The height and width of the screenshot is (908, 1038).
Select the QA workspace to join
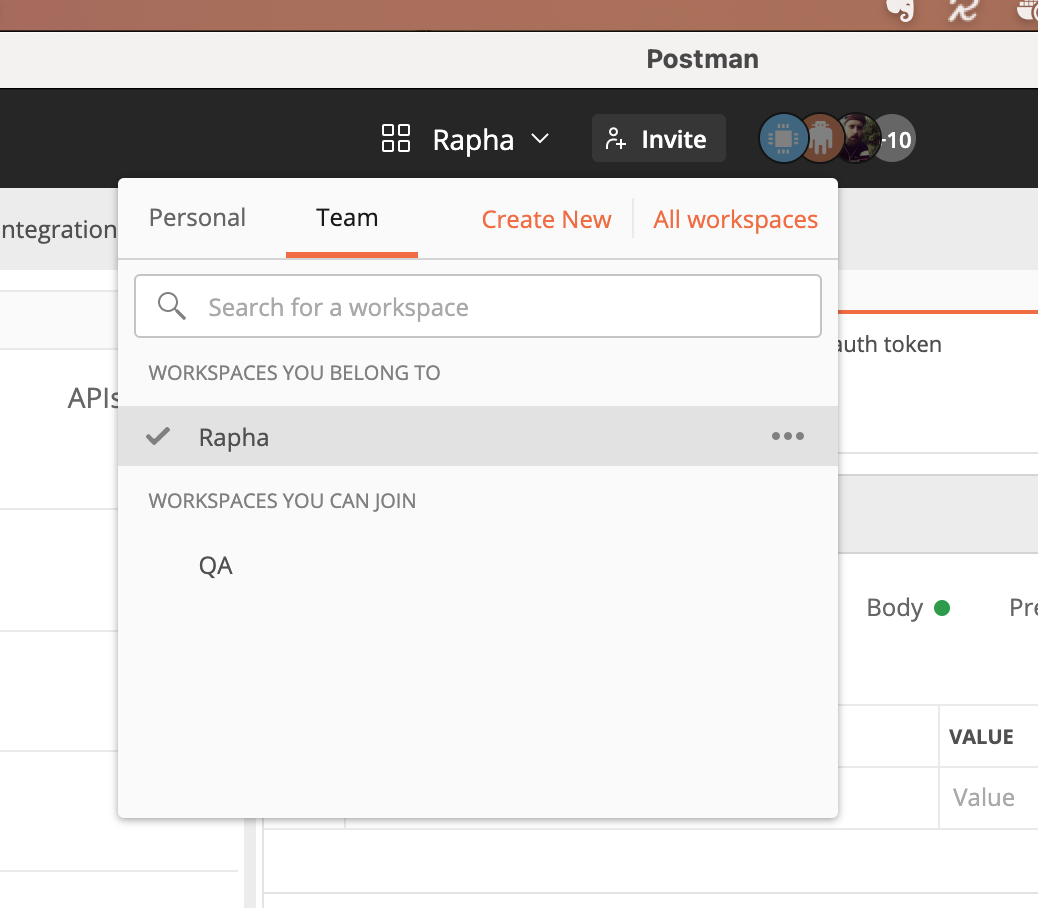click(216, 566)
